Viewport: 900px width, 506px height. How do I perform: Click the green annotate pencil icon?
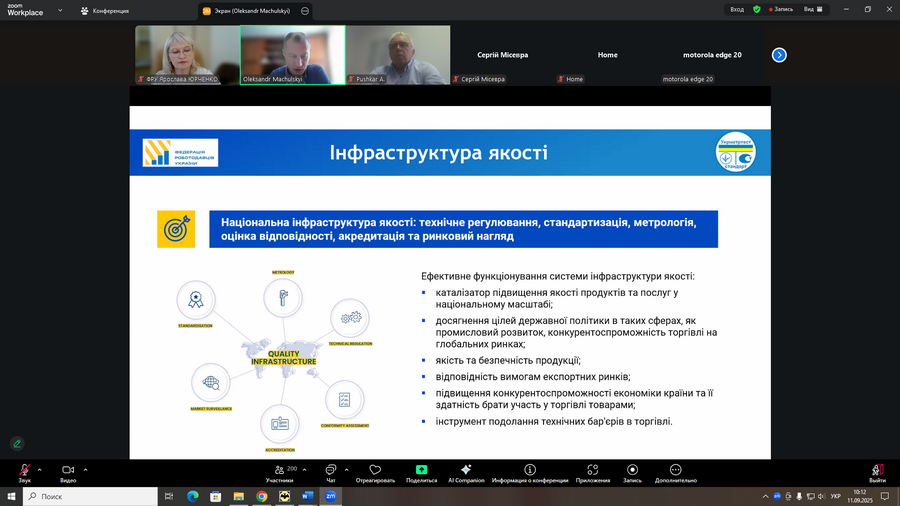pos(17,443)
